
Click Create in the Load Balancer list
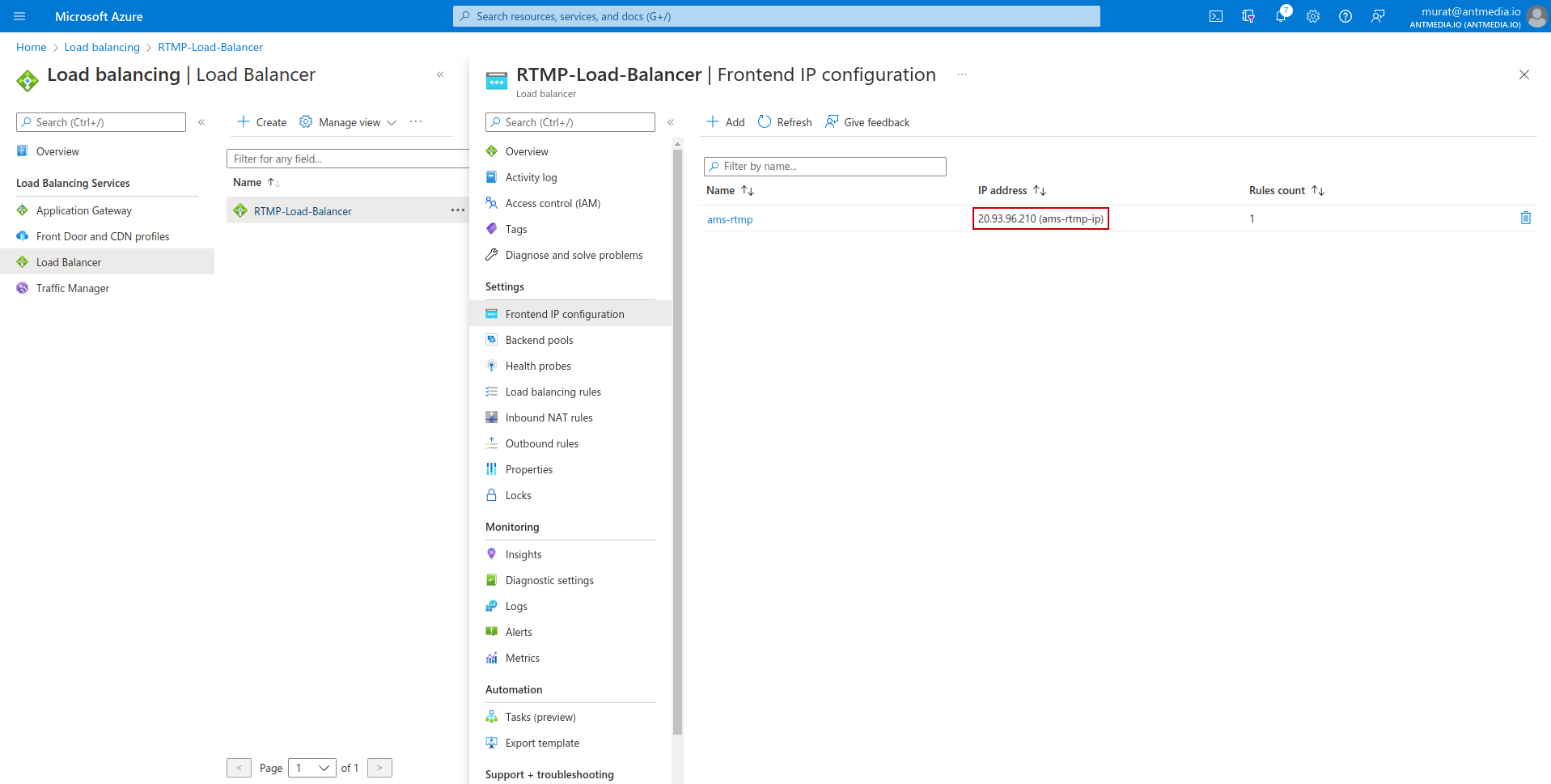(x=262, y=122)
